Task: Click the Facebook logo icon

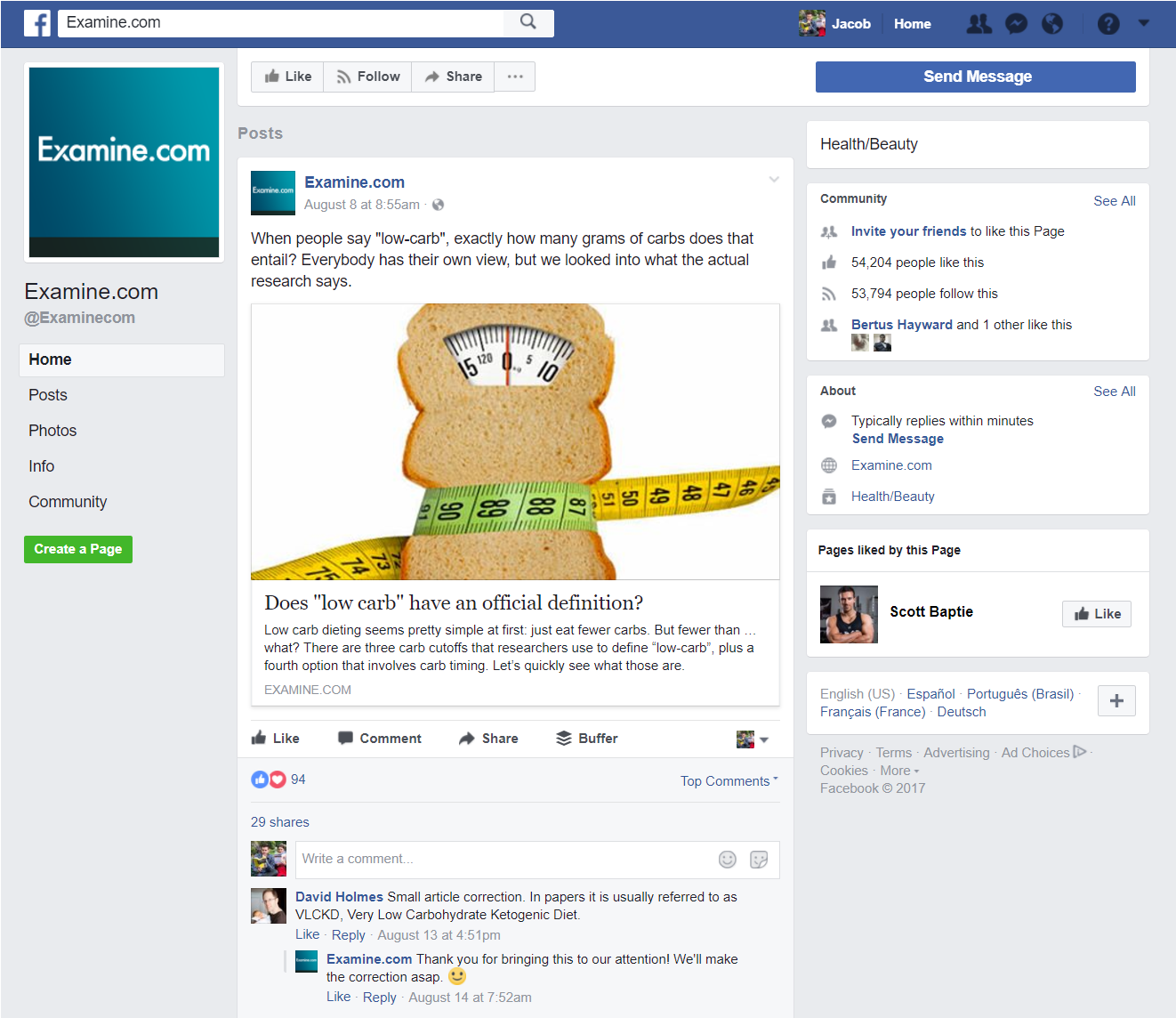Action: [x=37, y=23]
